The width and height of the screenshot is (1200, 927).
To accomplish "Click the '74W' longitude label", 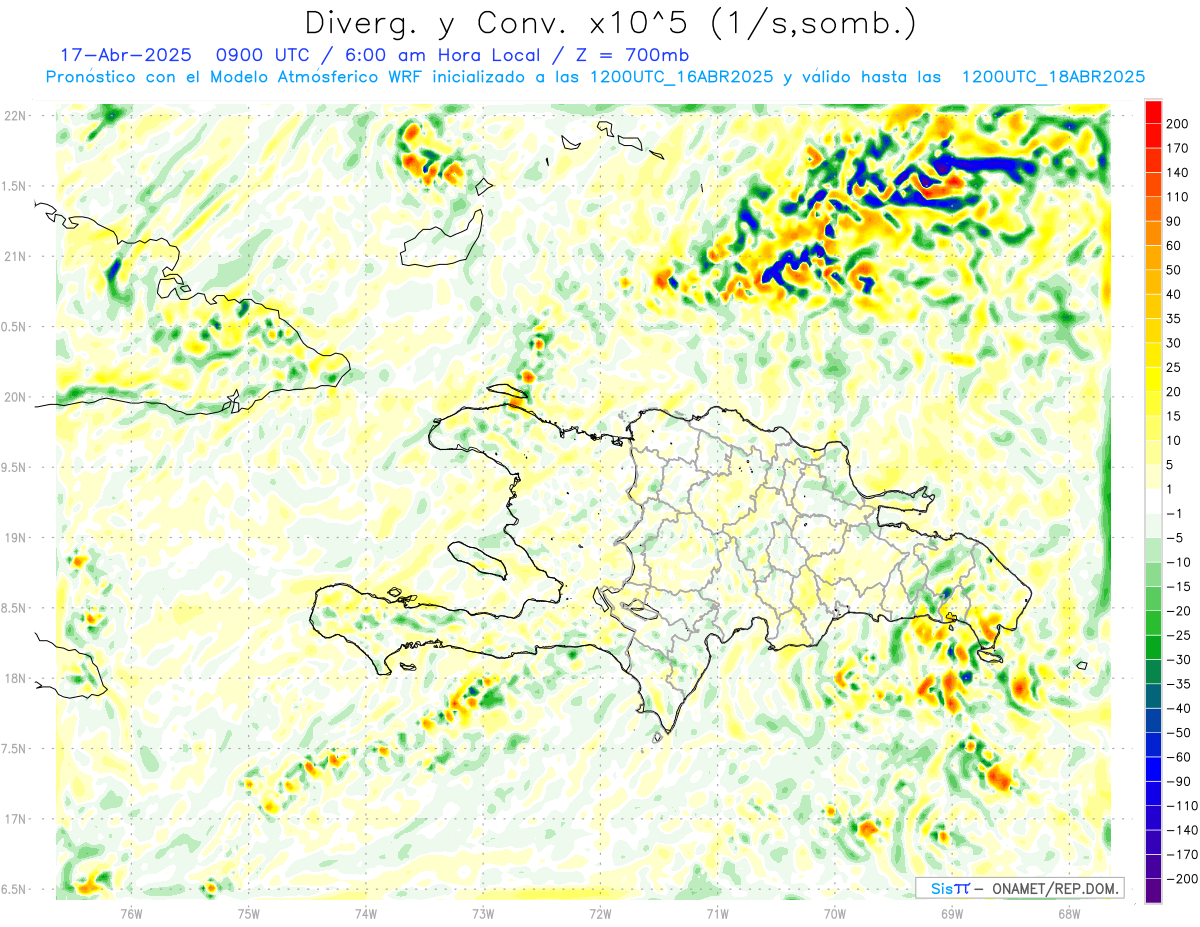I will tap(366, 912).
